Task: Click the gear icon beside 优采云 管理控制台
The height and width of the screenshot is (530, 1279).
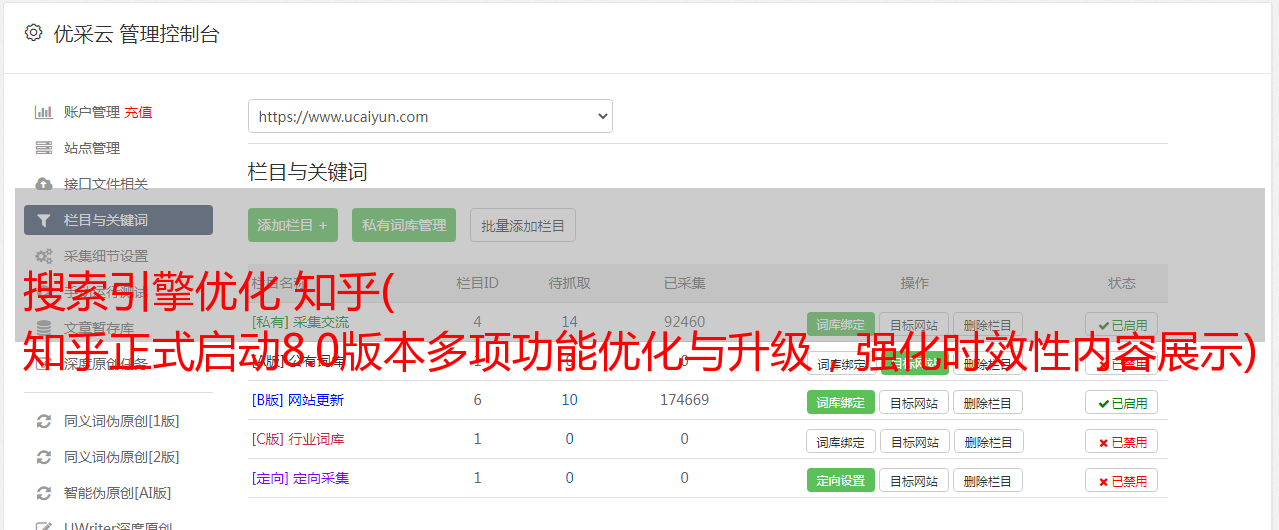Action: pos(33,33)
